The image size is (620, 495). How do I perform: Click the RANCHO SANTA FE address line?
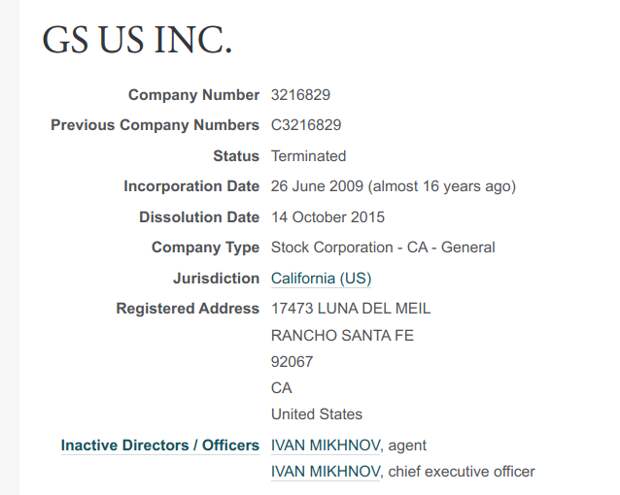click(x=342, y=336)
